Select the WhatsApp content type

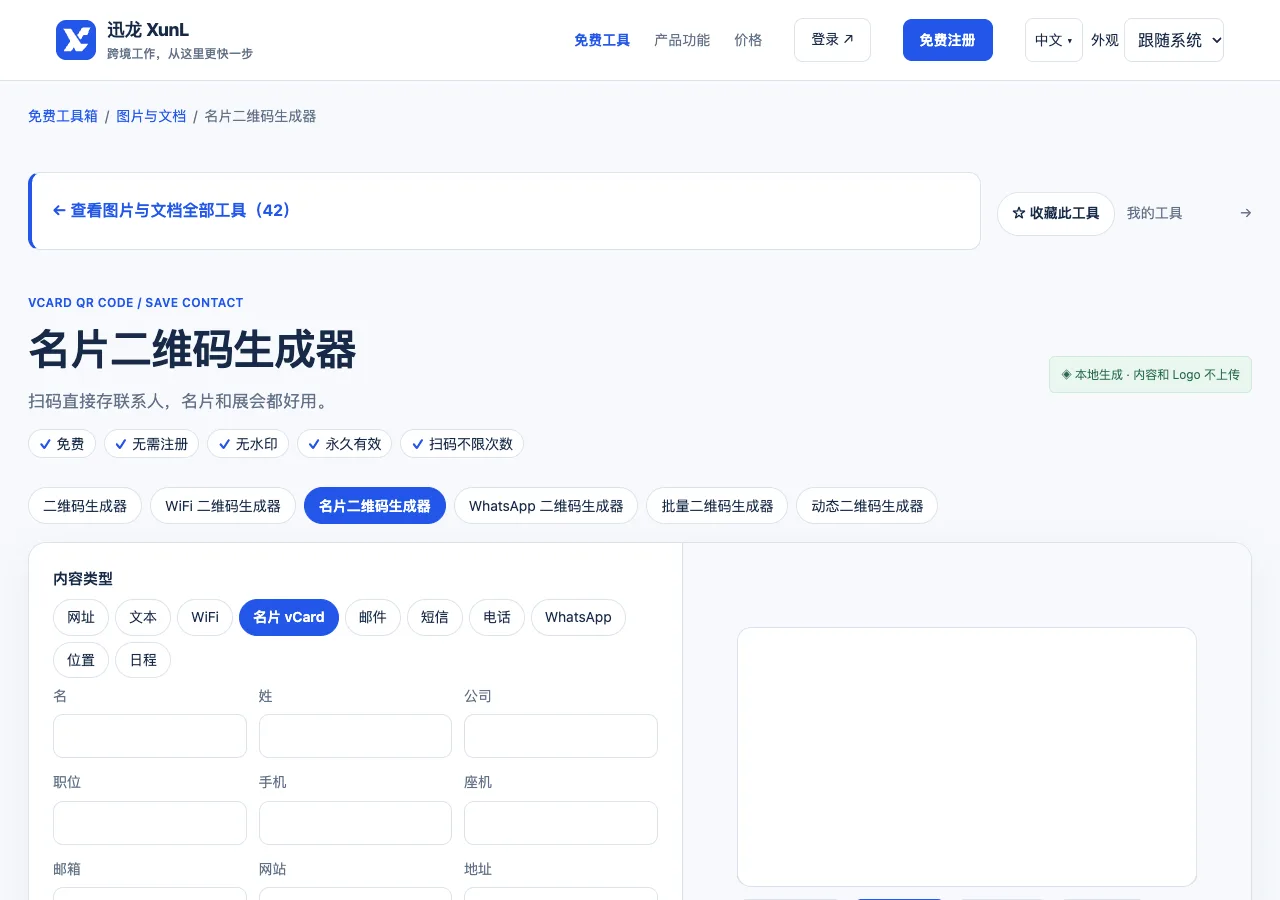(x=578, y=617)
